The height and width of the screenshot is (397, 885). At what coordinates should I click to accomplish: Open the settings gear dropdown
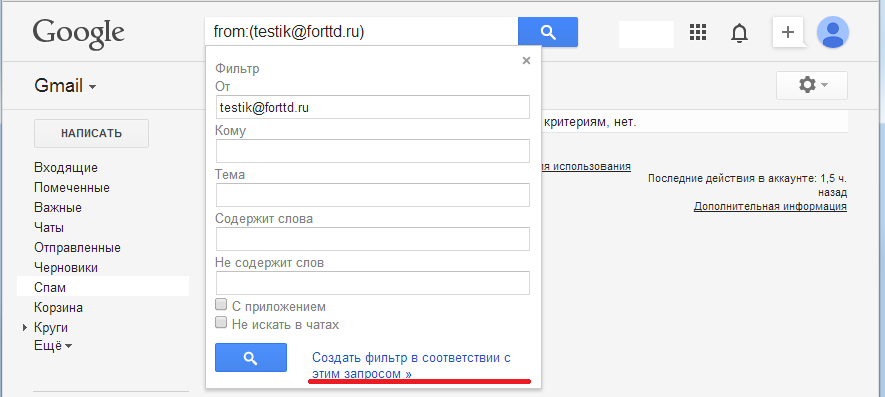812,85
